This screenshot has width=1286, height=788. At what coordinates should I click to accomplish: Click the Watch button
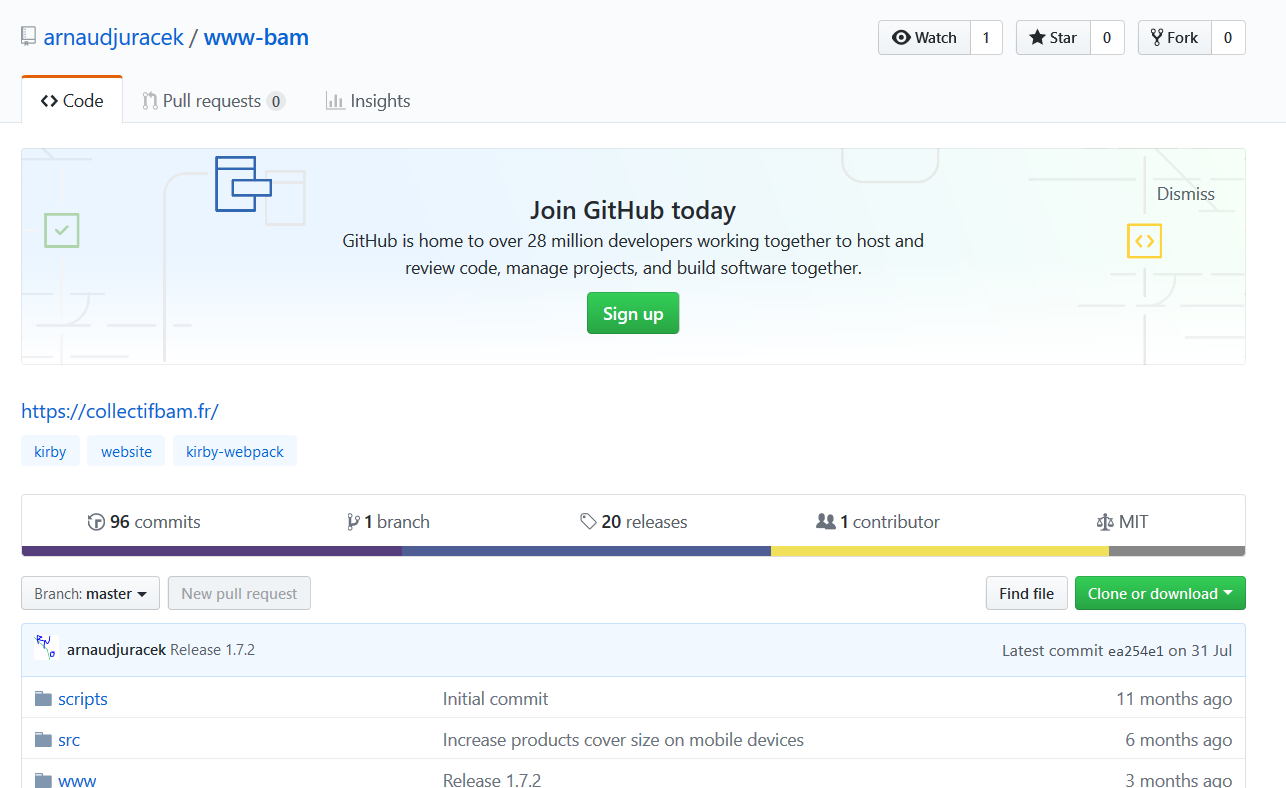(x=924, y=38)
